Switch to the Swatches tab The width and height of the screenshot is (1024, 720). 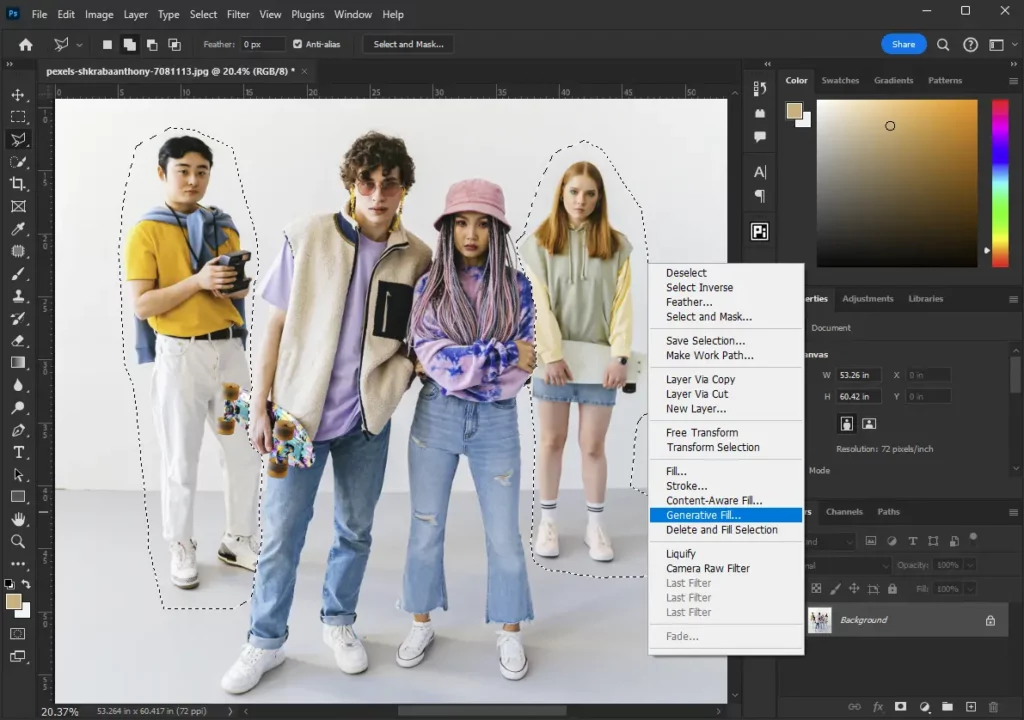click(840, 80)
